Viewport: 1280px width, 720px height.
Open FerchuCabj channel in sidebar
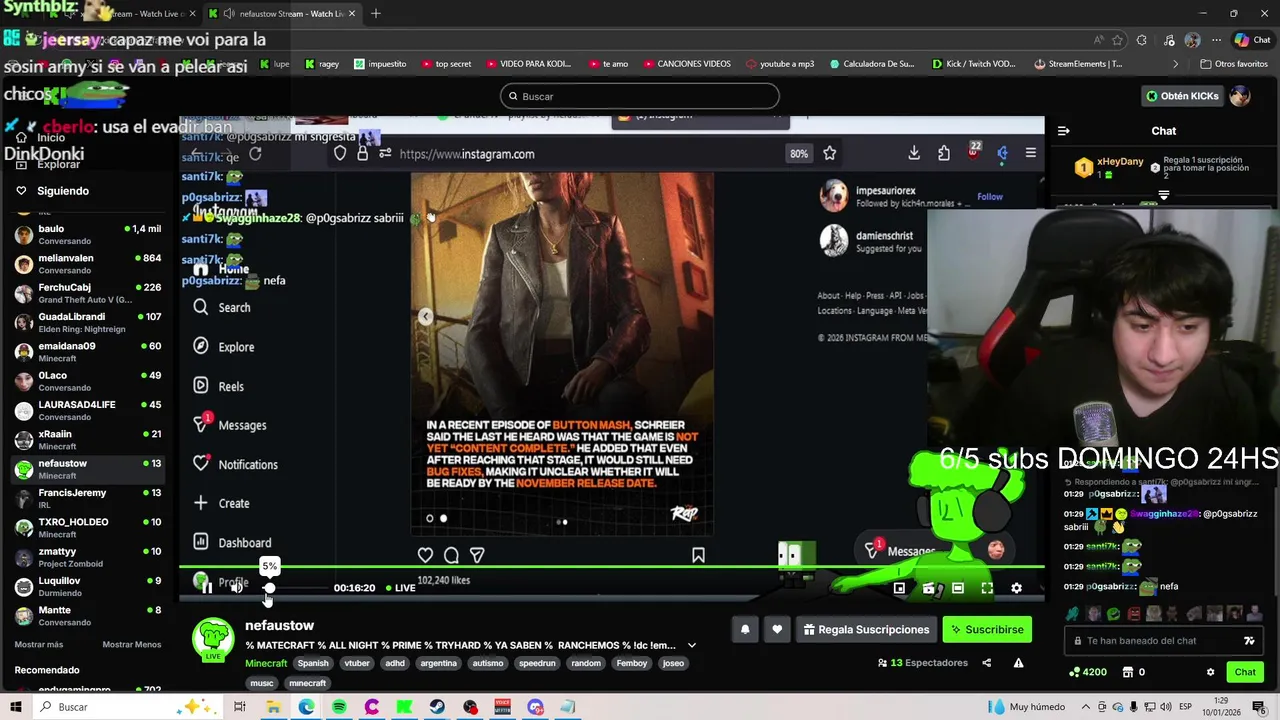pos(88,293)
